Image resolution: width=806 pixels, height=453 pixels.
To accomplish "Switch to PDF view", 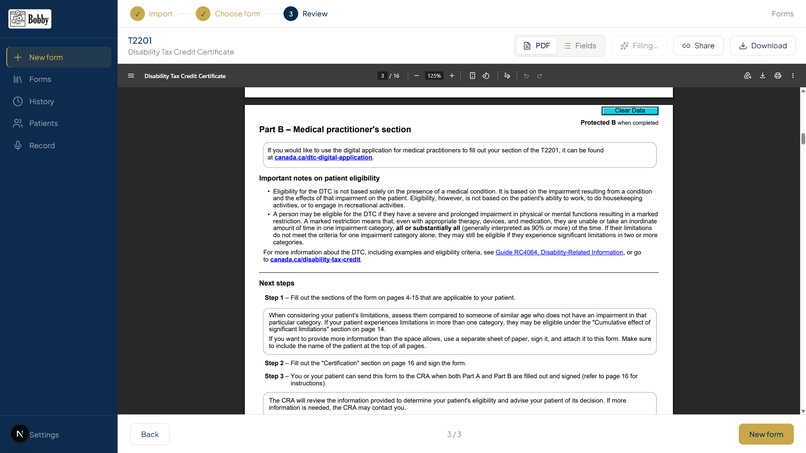I will coord(536,46).
